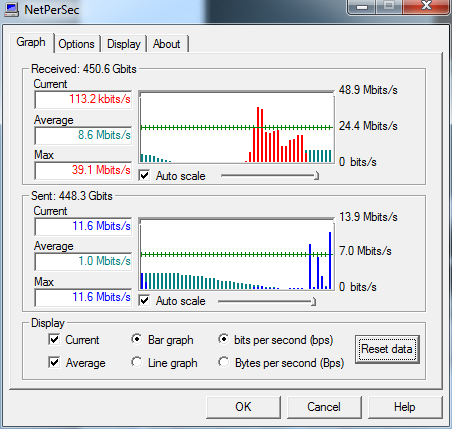Toggle Auto scale for Received graph
The height and width of the screenshot is (429, 452).
click(x=144, y=175)
